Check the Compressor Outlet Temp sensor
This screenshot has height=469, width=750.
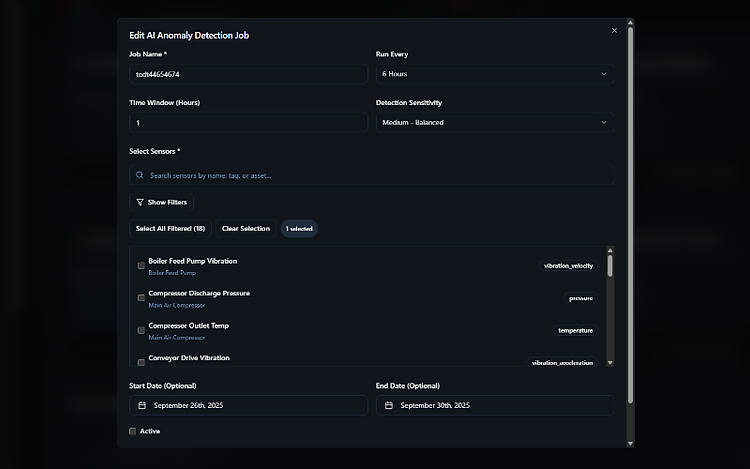[141, 330]
